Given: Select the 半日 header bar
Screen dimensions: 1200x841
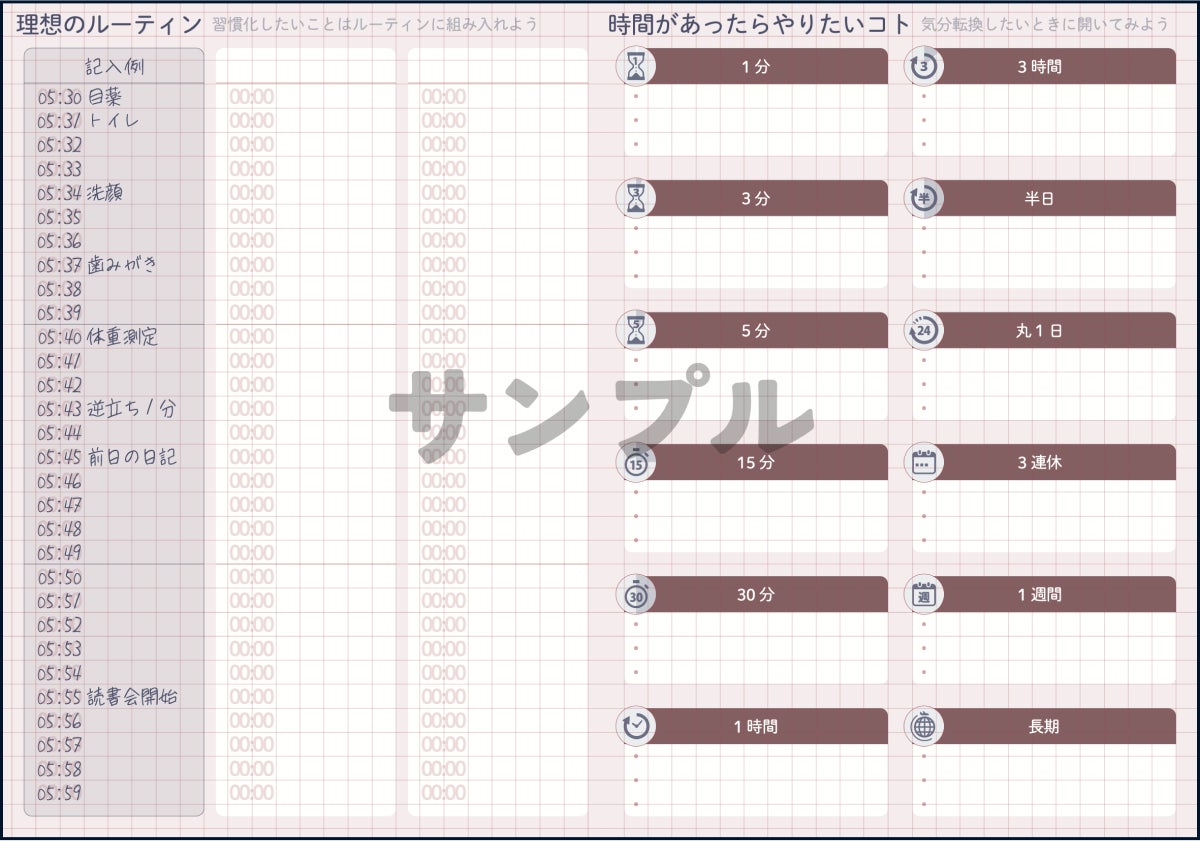Looking at the screenshot, I should tap(1044, 199).
